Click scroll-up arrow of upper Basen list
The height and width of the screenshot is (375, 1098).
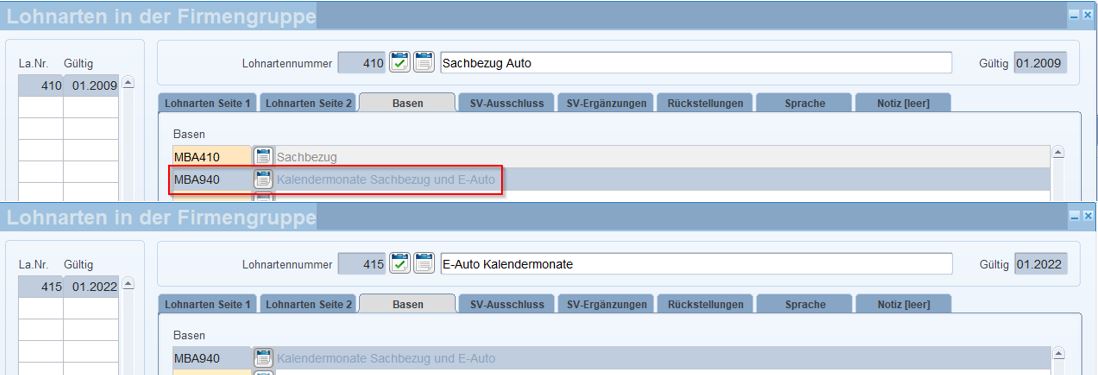tap(1058, 152)
